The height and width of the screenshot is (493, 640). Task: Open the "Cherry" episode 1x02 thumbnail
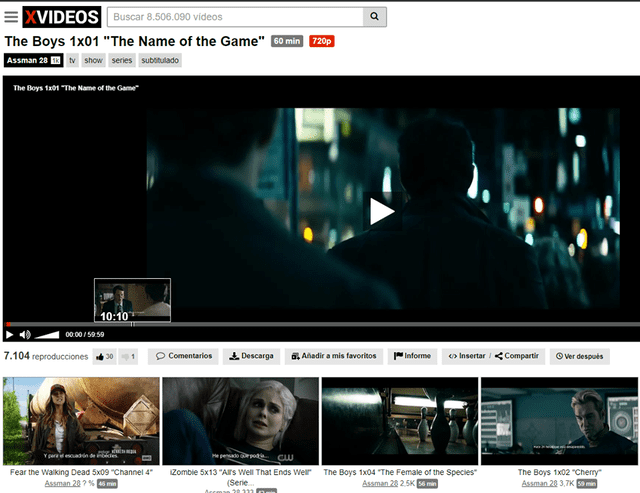point(557,421)
